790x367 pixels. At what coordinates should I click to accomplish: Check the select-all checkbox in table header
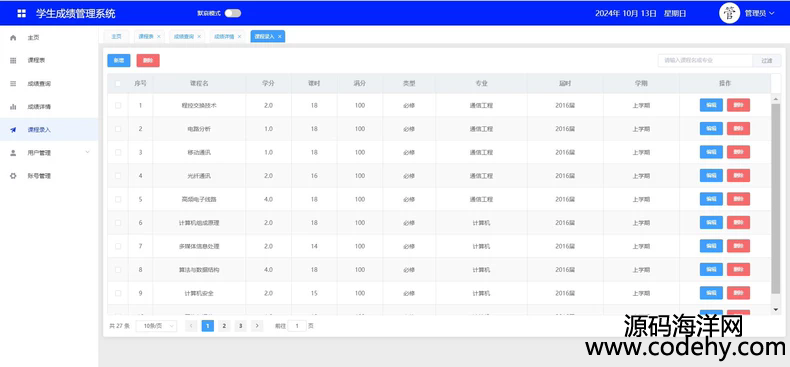tap(118, 84)
